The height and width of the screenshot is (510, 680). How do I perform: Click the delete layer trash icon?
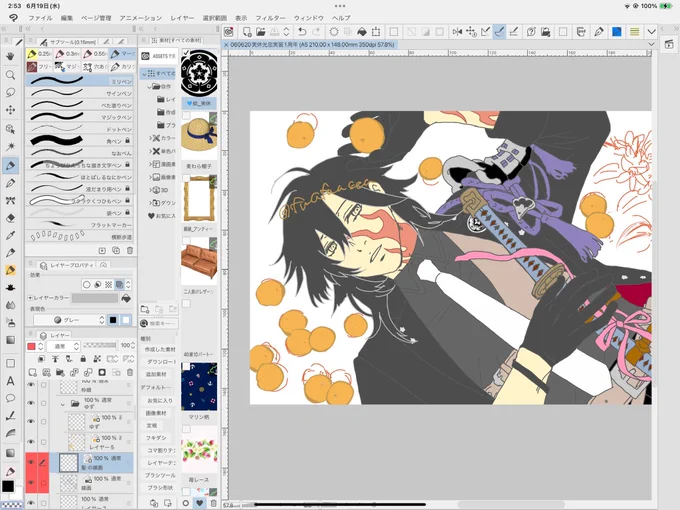(130, 373)
